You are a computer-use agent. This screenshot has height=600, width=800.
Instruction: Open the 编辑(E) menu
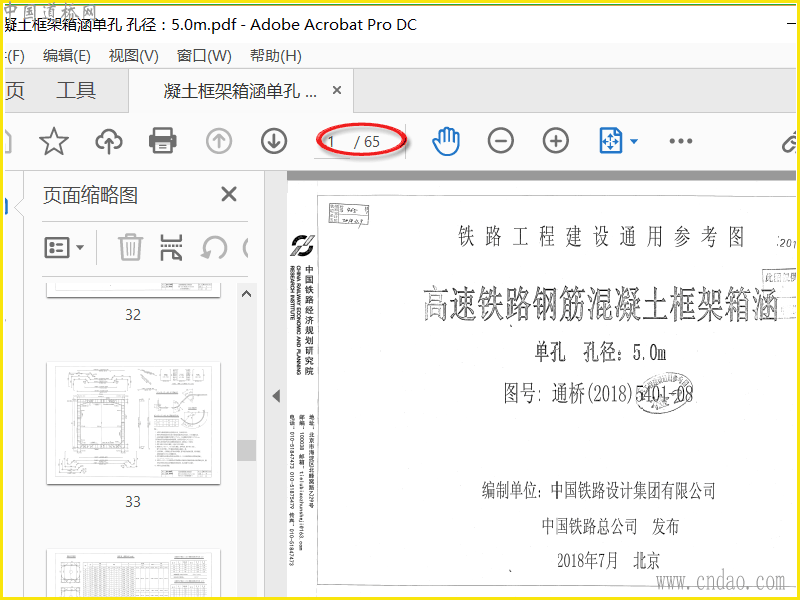coord(67,56)
